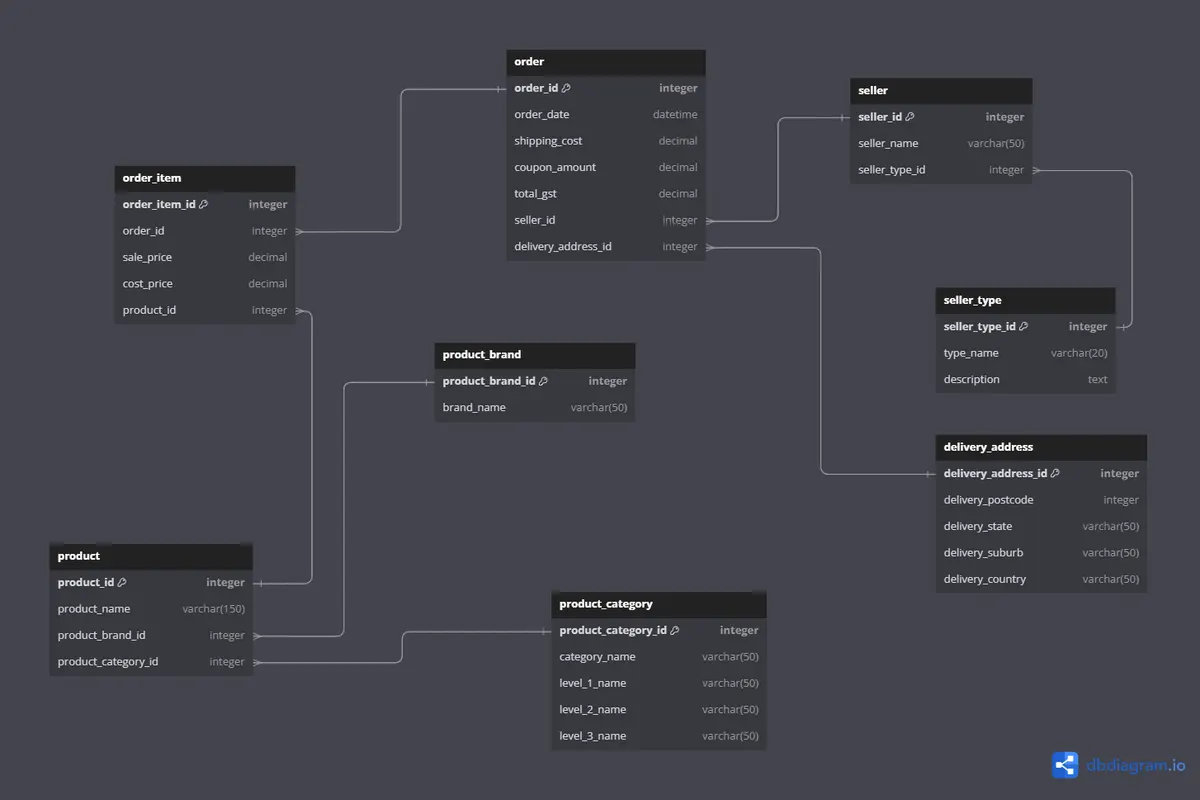Click the delivery_country field
Screen dimensions: 1200x800
tap(1041, 579)
